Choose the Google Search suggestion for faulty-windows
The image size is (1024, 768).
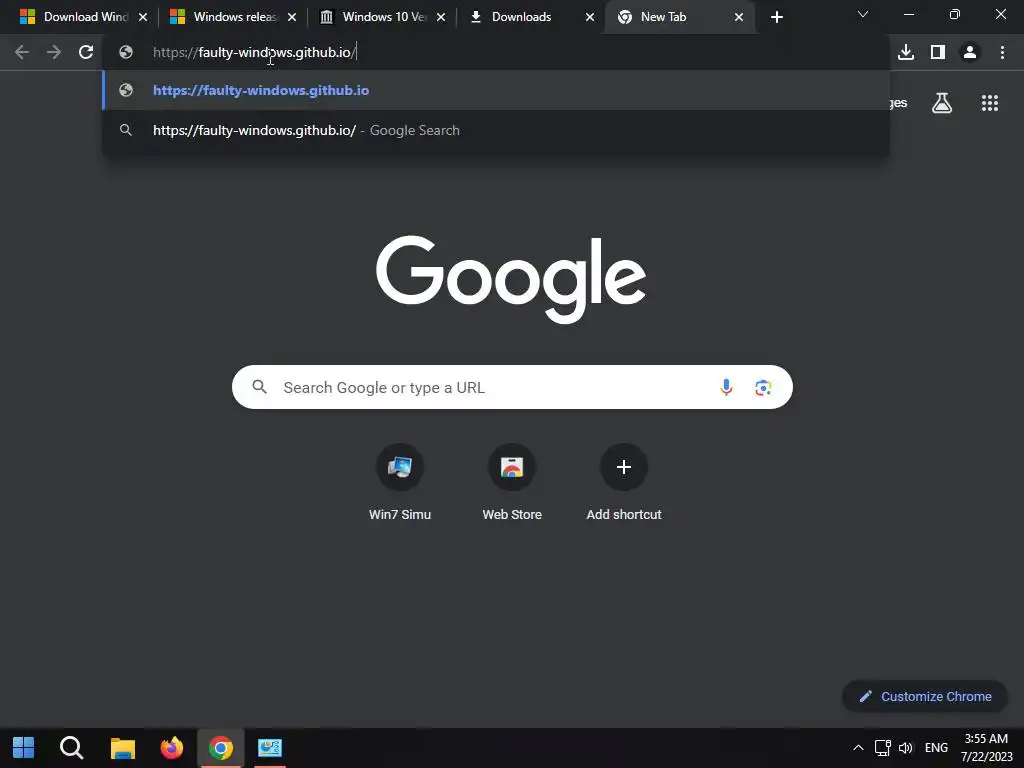click(496, 130)
